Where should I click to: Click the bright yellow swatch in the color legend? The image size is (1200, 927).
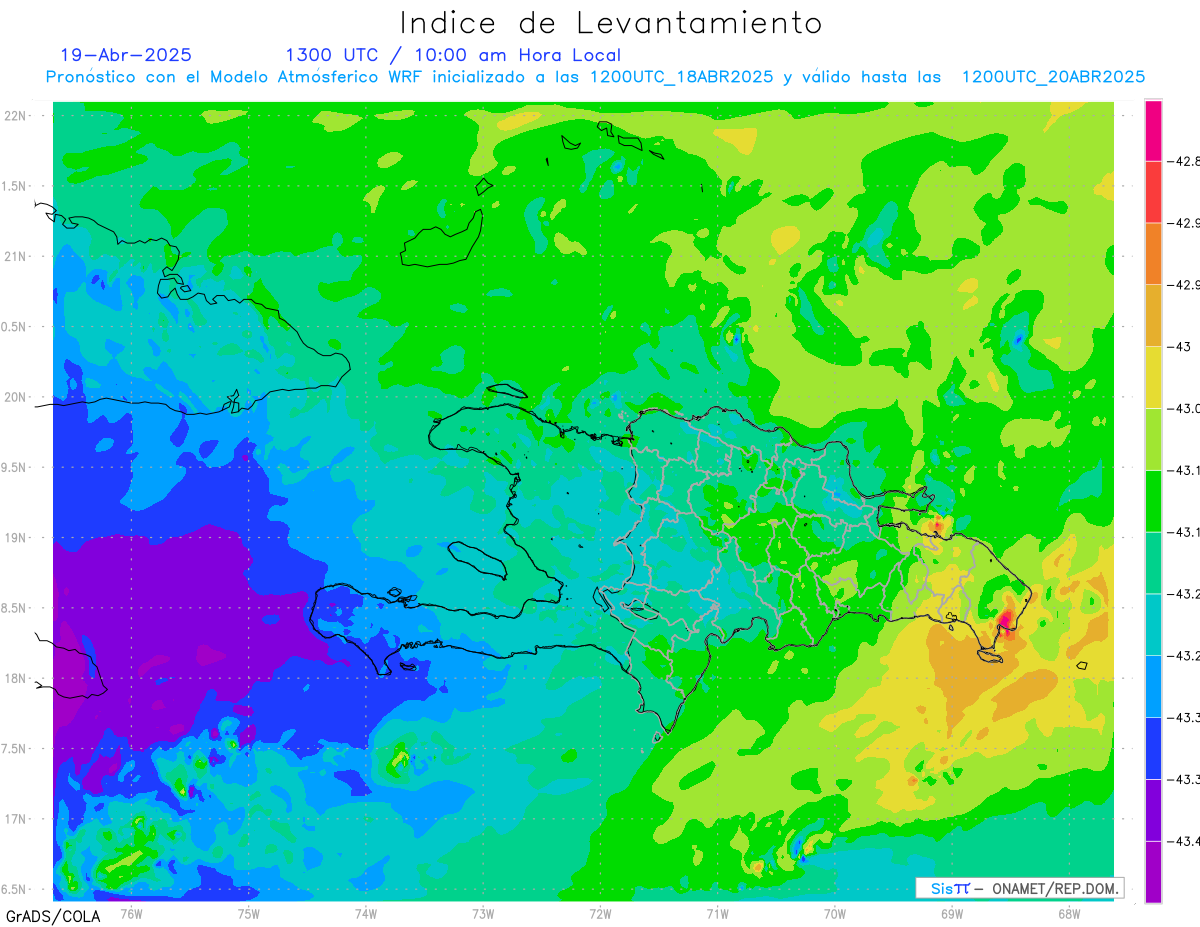pyautogui.click(x=1153, y=377)
